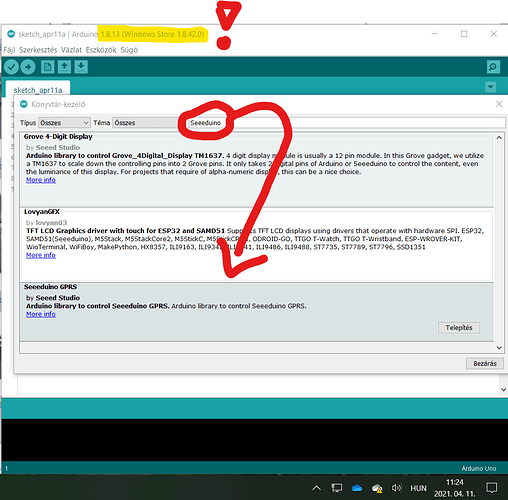
Task: Click the display projection tray icon
Action: (337, 488)
